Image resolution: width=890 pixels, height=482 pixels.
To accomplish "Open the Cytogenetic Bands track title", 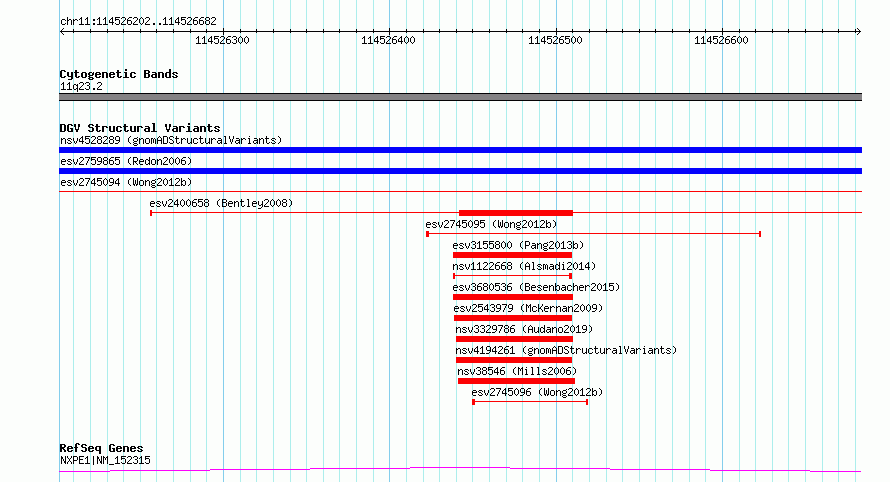I will tap(119, 74).
